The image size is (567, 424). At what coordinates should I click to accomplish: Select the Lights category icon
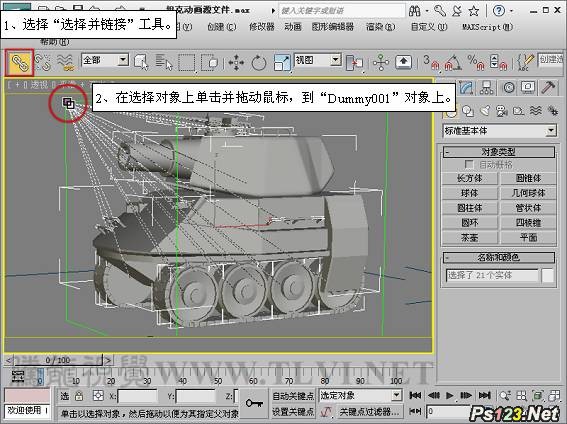click(485, 111)
